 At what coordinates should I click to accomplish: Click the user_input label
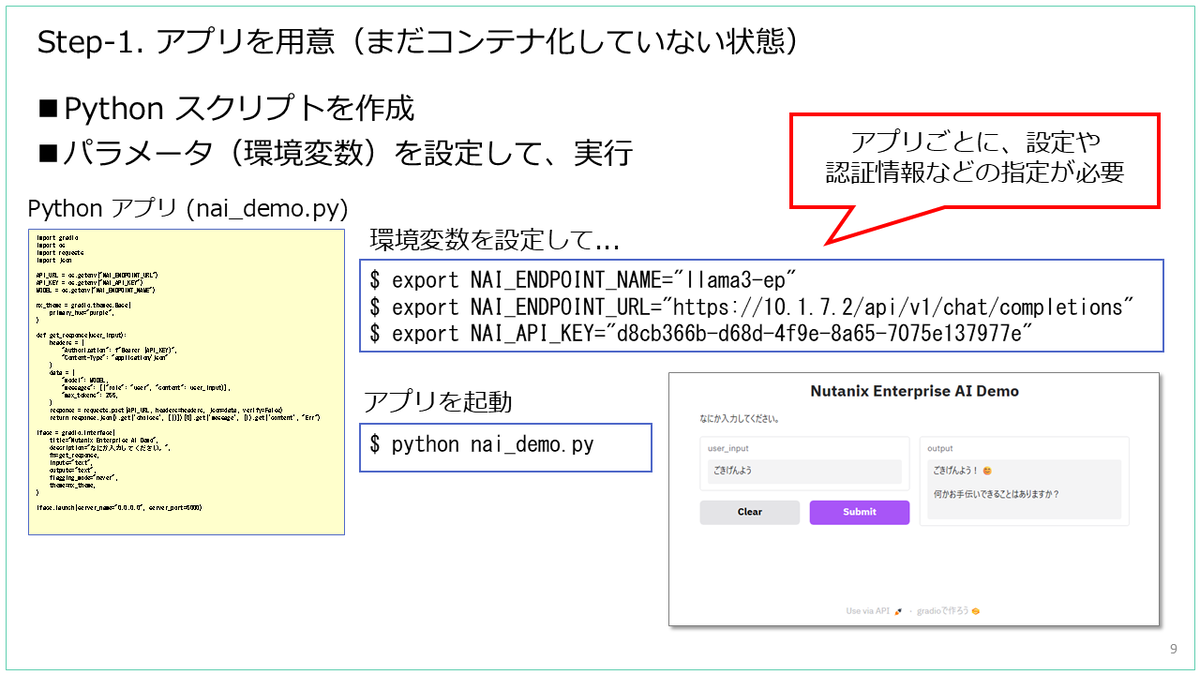728,448
